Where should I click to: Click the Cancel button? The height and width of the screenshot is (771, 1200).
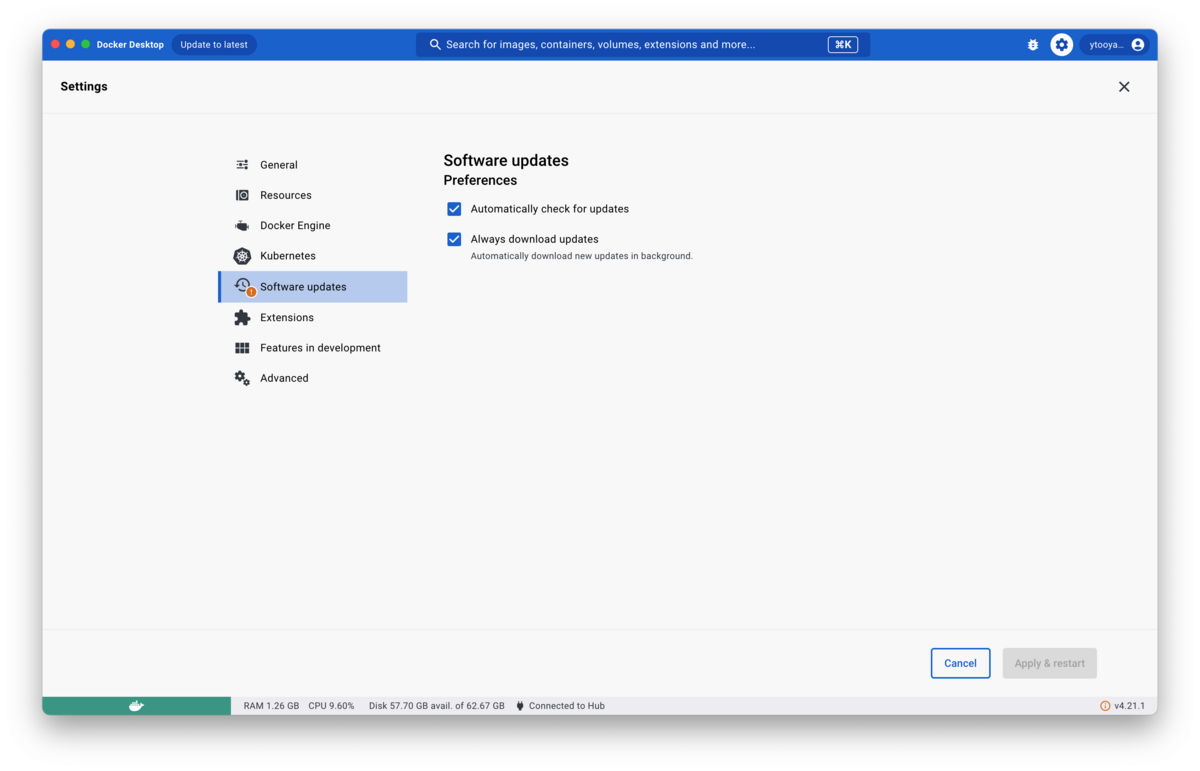click(x=960, y=663)
